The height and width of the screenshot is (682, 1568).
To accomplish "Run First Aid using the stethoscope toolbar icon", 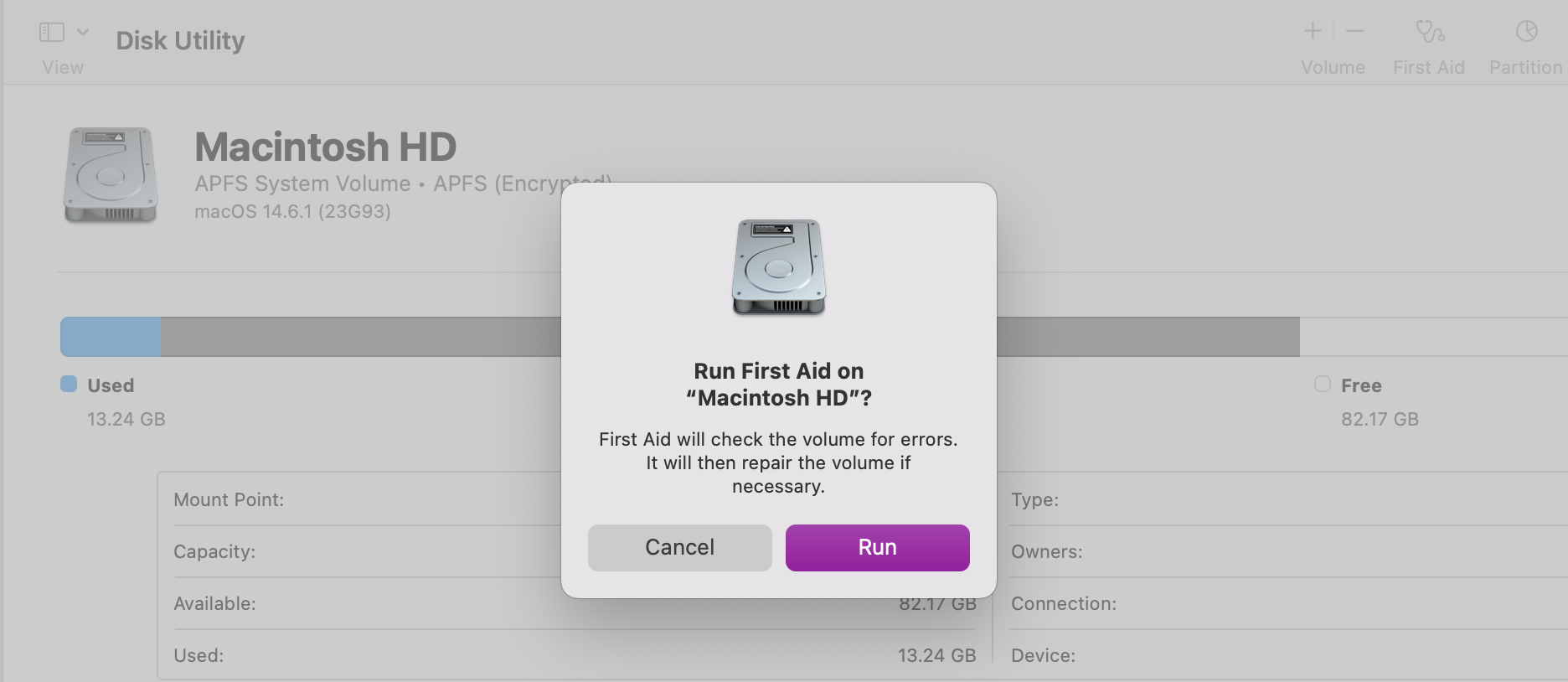I will (1429, 32).
